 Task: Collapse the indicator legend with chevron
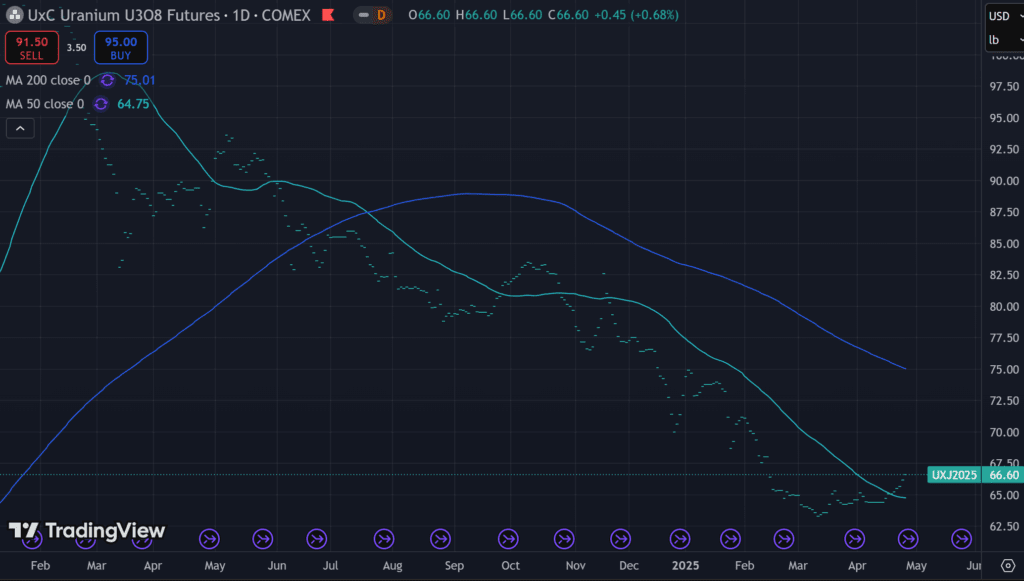(x=20, y=127)
